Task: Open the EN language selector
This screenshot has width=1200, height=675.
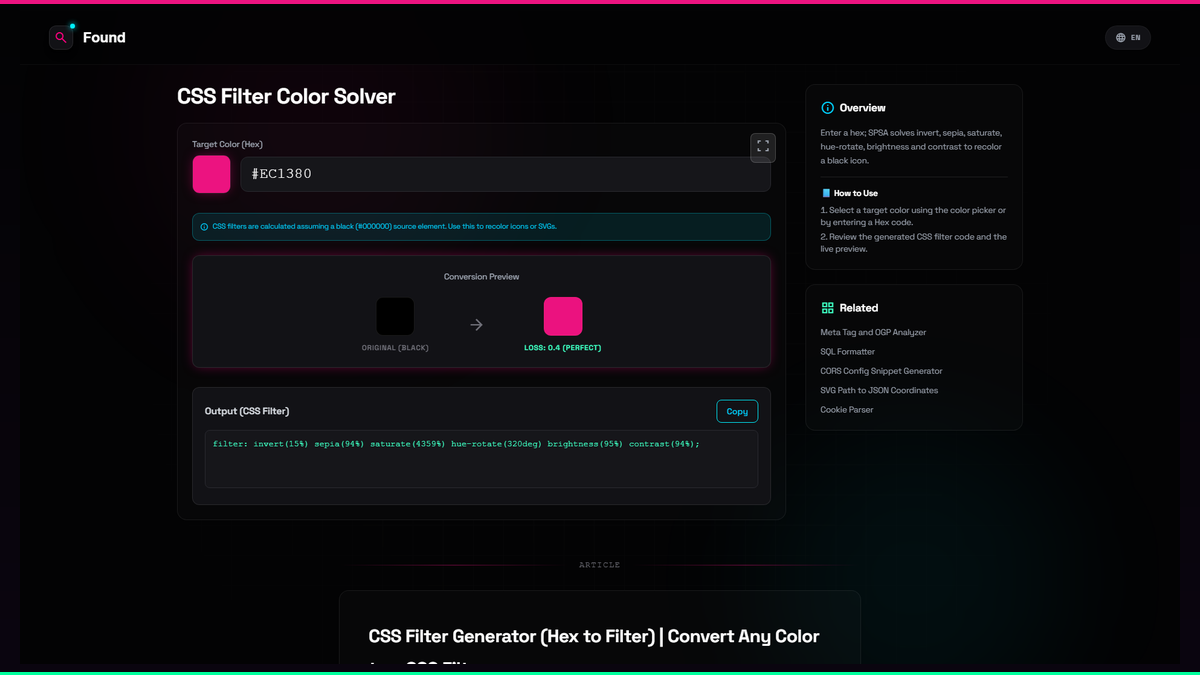Action: (1128, 38)
